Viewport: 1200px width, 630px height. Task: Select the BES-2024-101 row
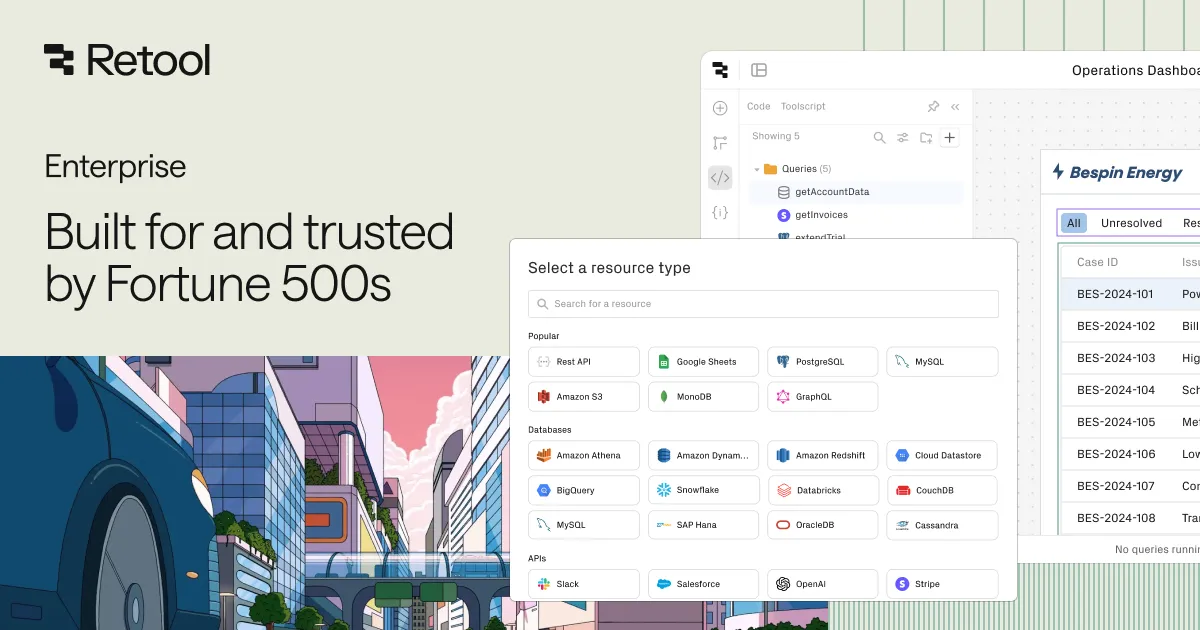tap(1130, 294)
